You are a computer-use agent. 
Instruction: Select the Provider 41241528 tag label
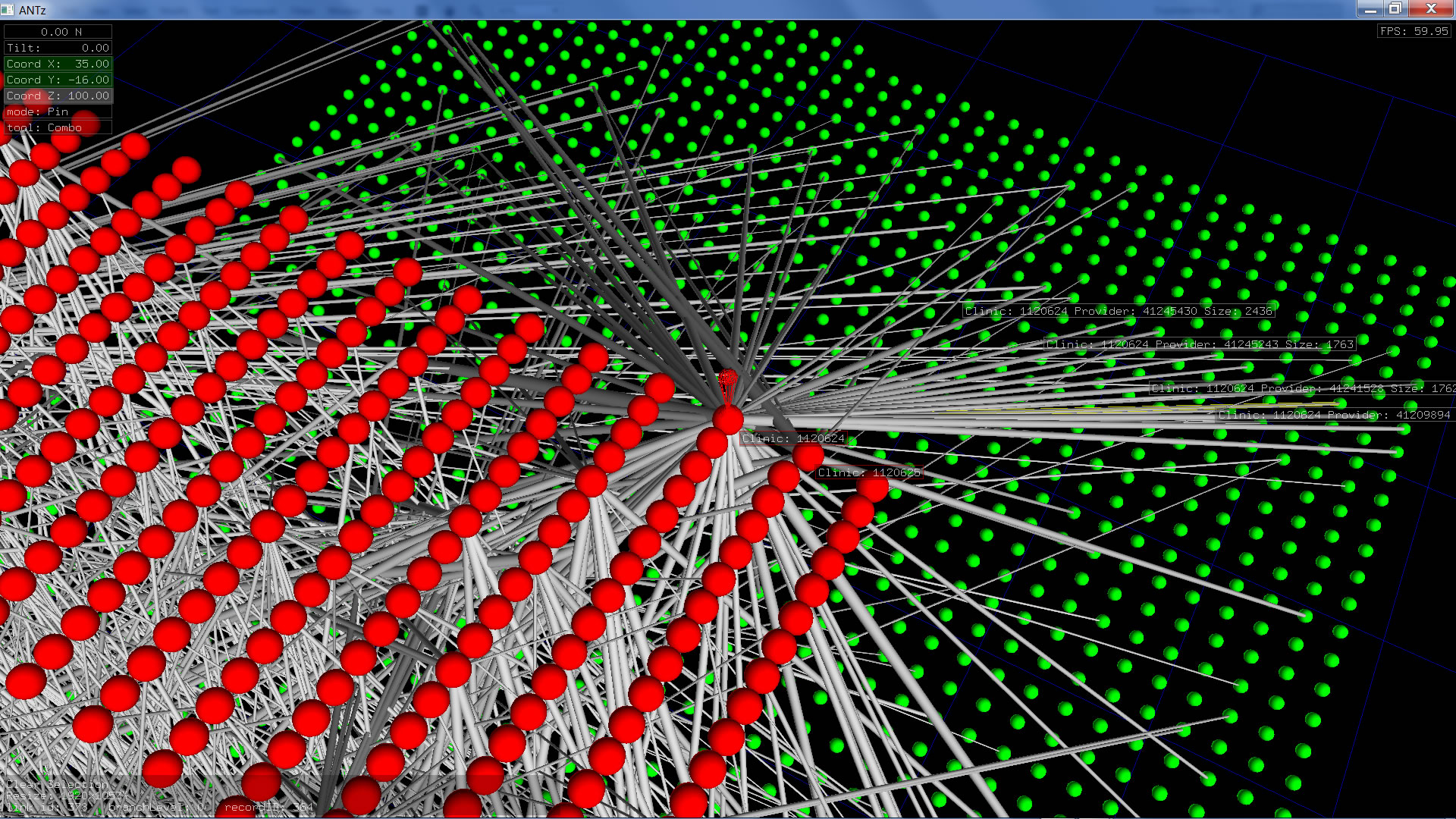pyautogui.click(x=1301, y=388)
